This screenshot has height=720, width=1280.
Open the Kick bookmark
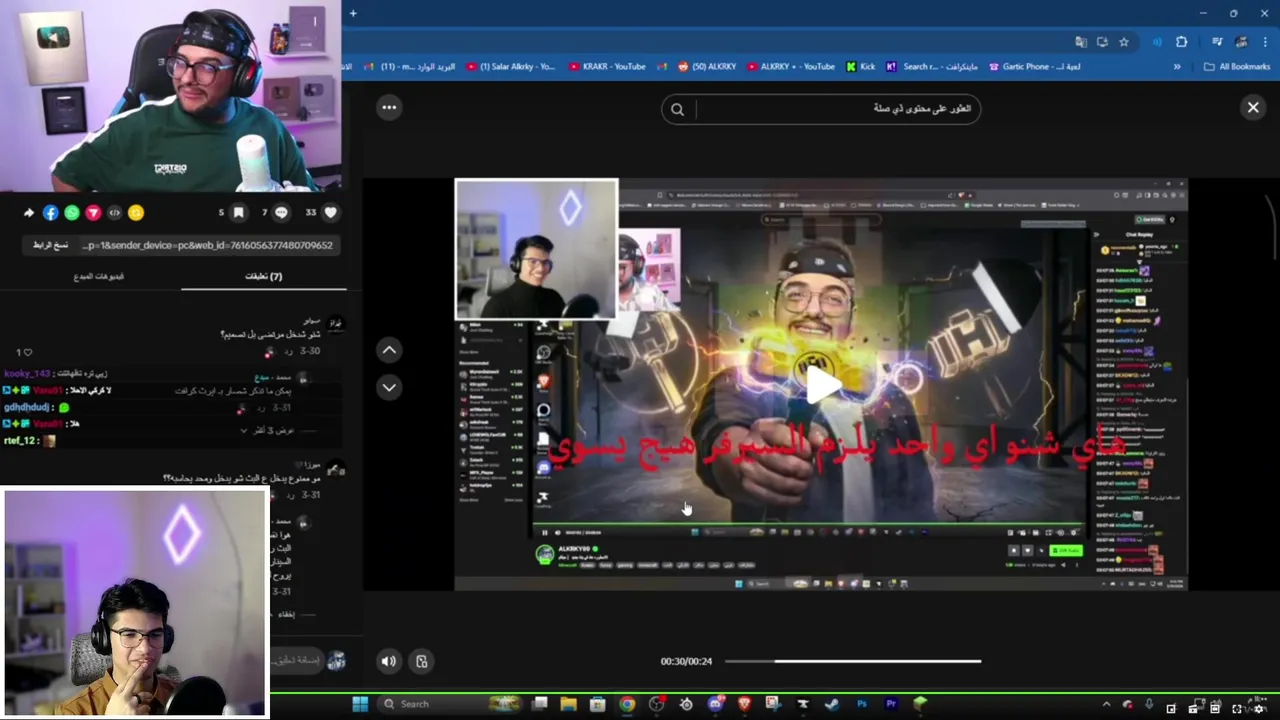[861, 67]
